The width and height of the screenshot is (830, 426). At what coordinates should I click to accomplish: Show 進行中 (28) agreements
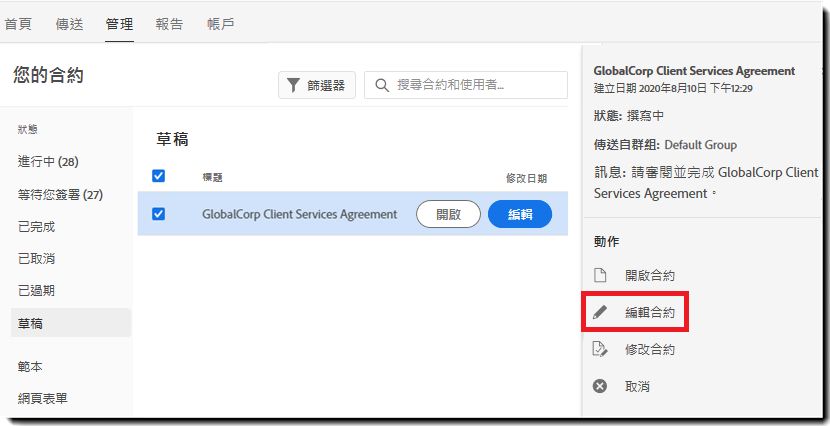pyautogui.click(x=48, y=161)
